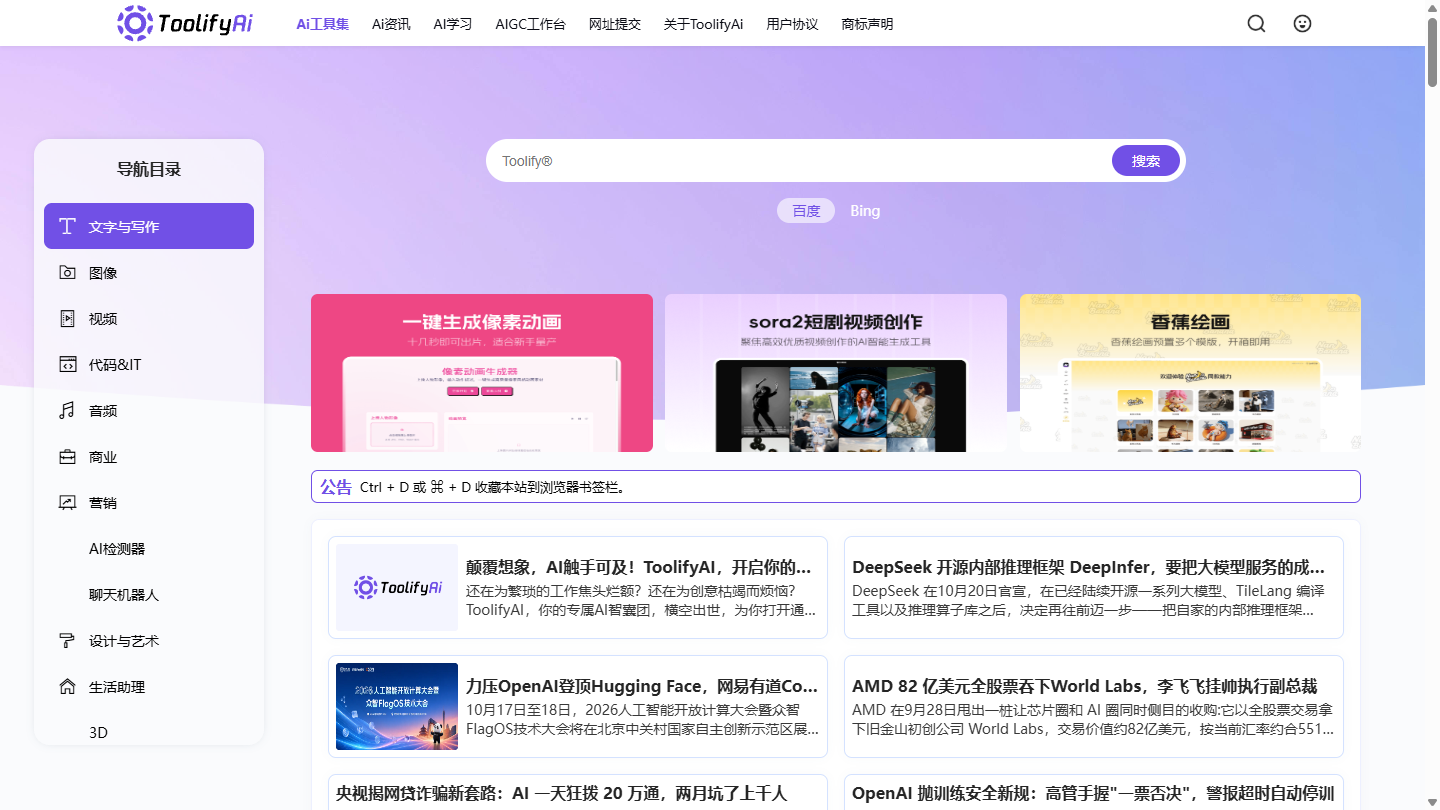Click the page vertical scrollbar thumb
This screenshot has width=1440, height=810.
click(1432, 50)
